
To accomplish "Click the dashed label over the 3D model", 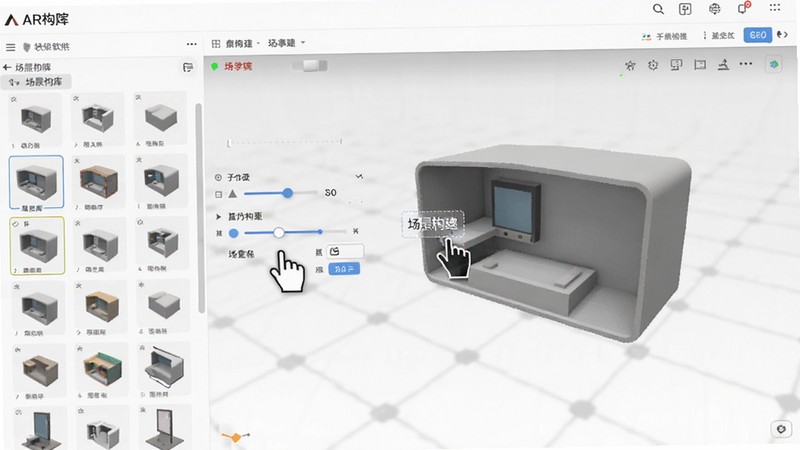I will [433, 224].
